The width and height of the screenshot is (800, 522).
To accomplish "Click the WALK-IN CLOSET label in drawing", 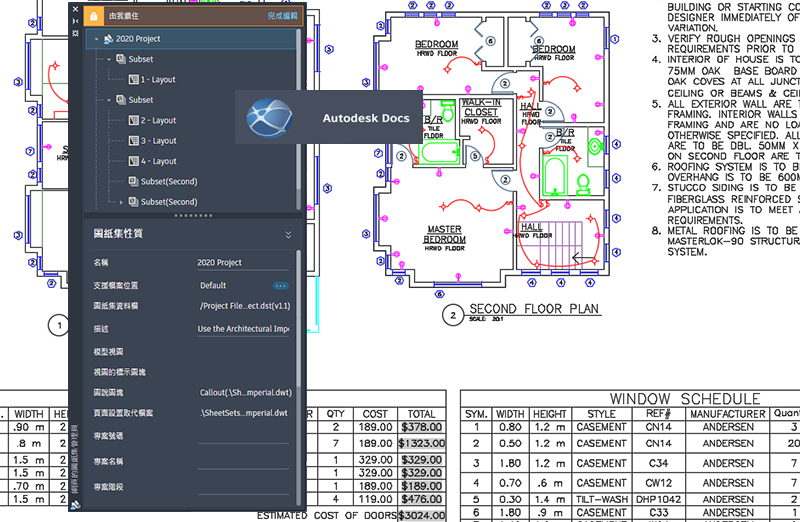I will point(481,107).
